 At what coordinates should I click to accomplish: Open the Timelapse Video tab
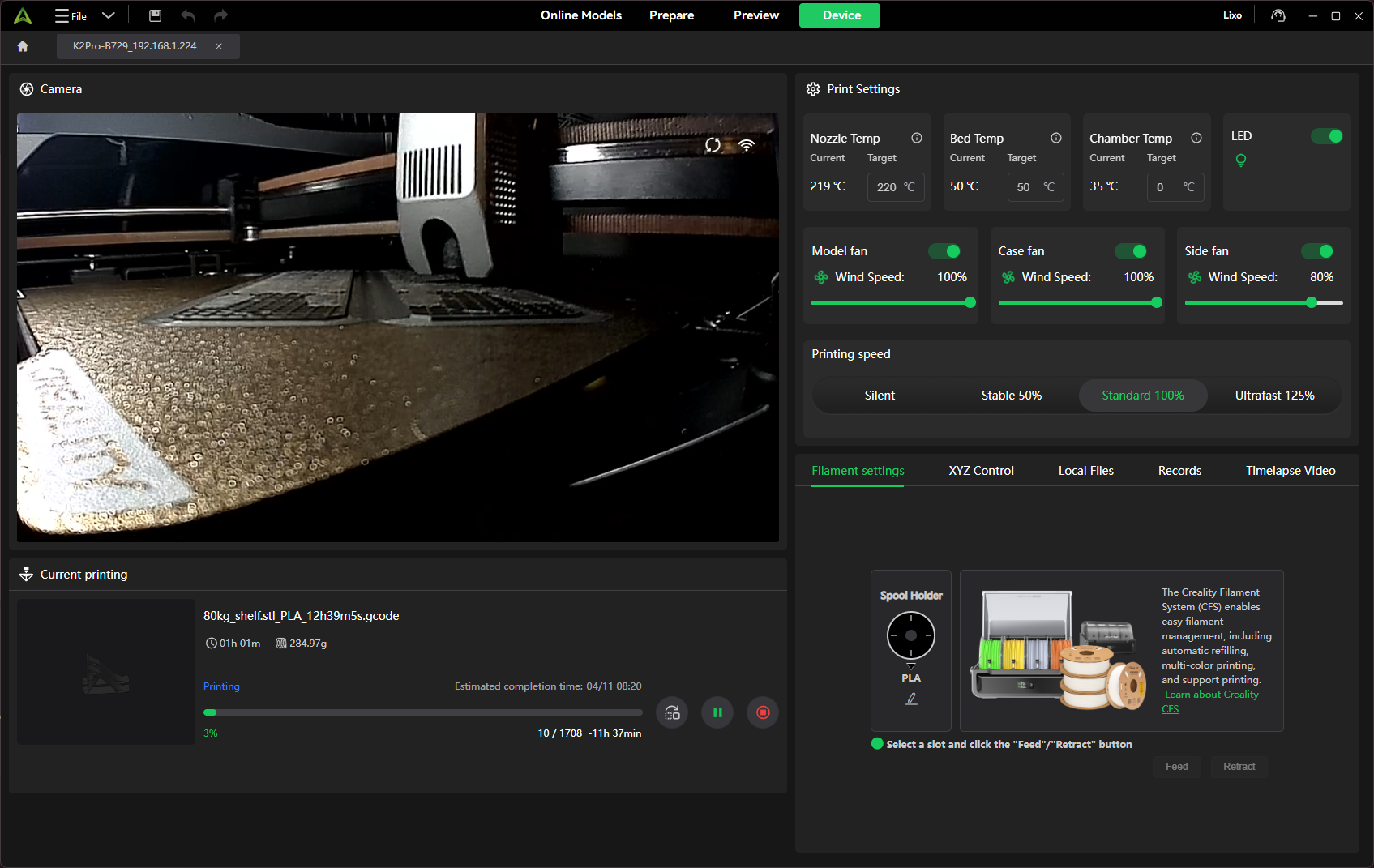pos(1291,471)
